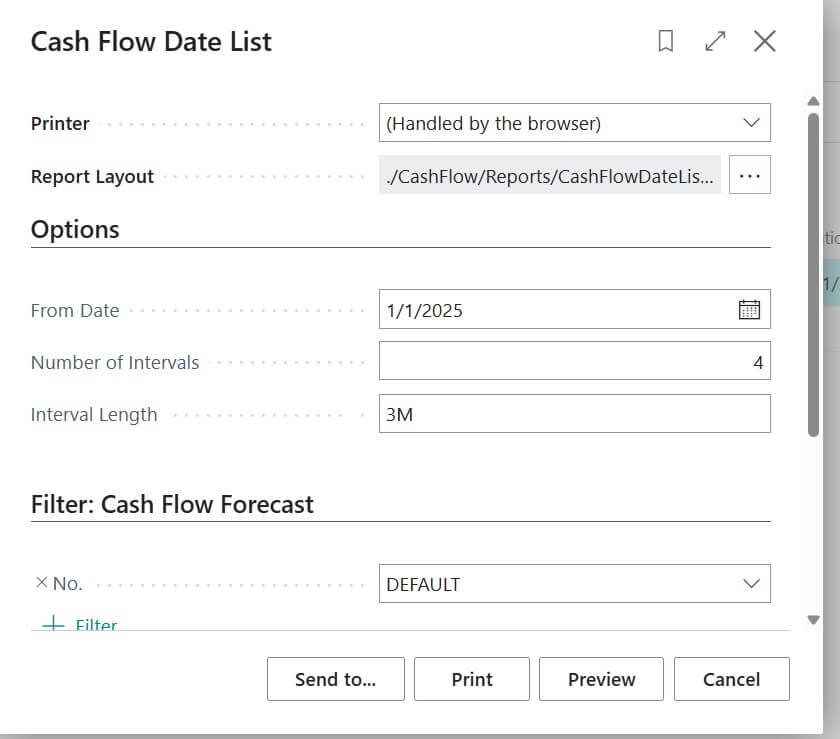Image resolution: width=840 pixels, height=739 pixels.
Task: Click the Number of Intervals field
Action: point(574,361)
